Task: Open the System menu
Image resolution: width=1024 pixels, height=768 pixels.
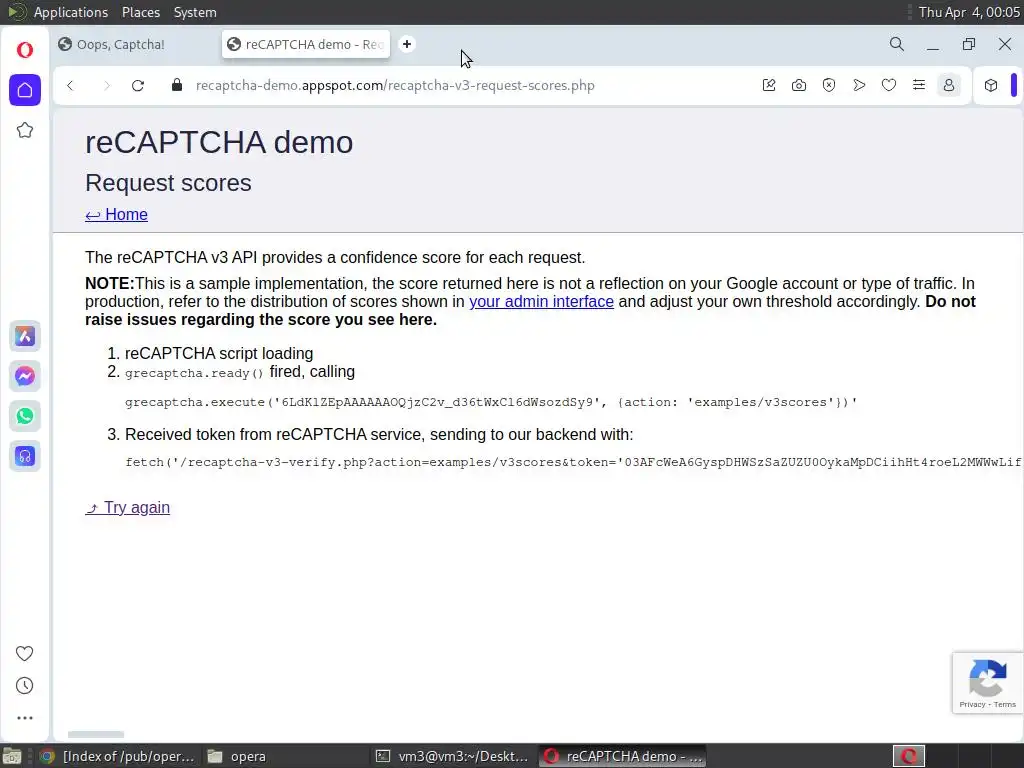Action: click(195, 12)
